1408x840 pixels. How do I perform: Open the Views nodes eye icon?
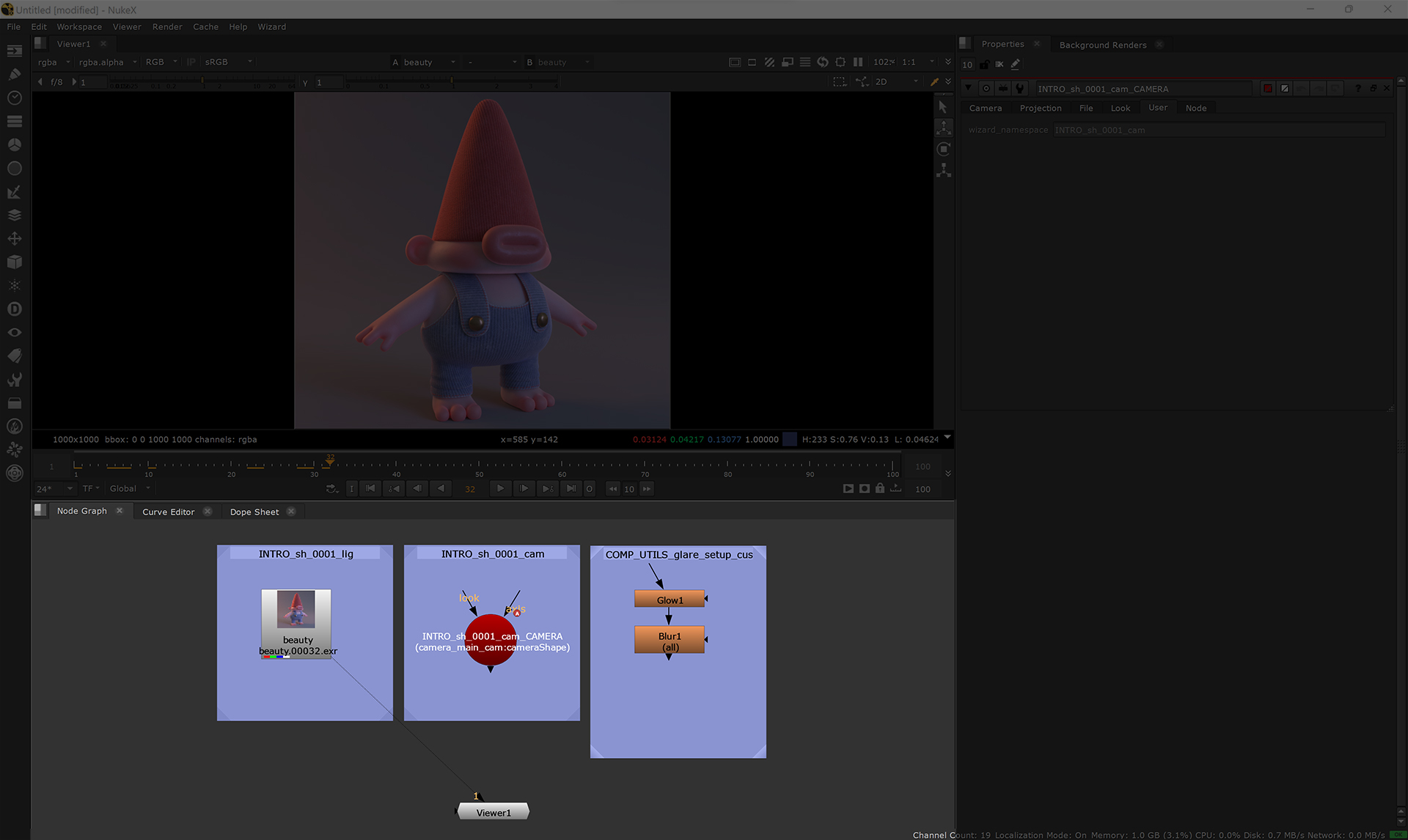pyautogui.click(x=14, y=332)
